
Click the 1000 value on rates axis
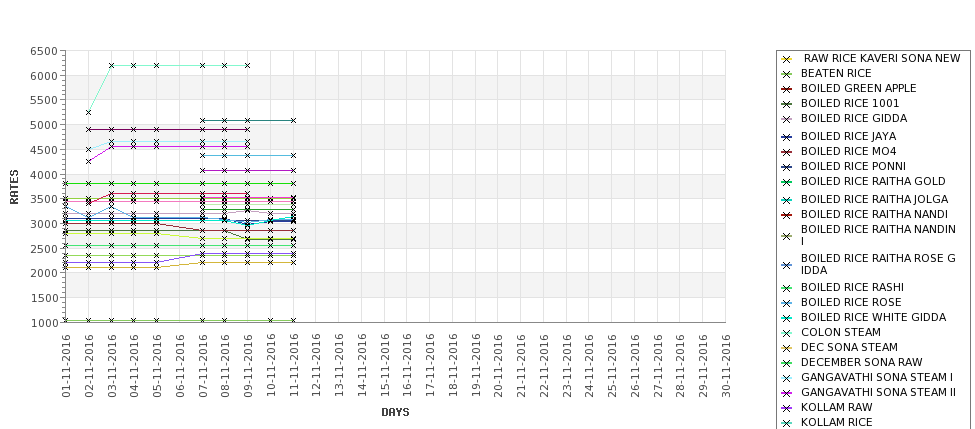[x=44, y=323]
